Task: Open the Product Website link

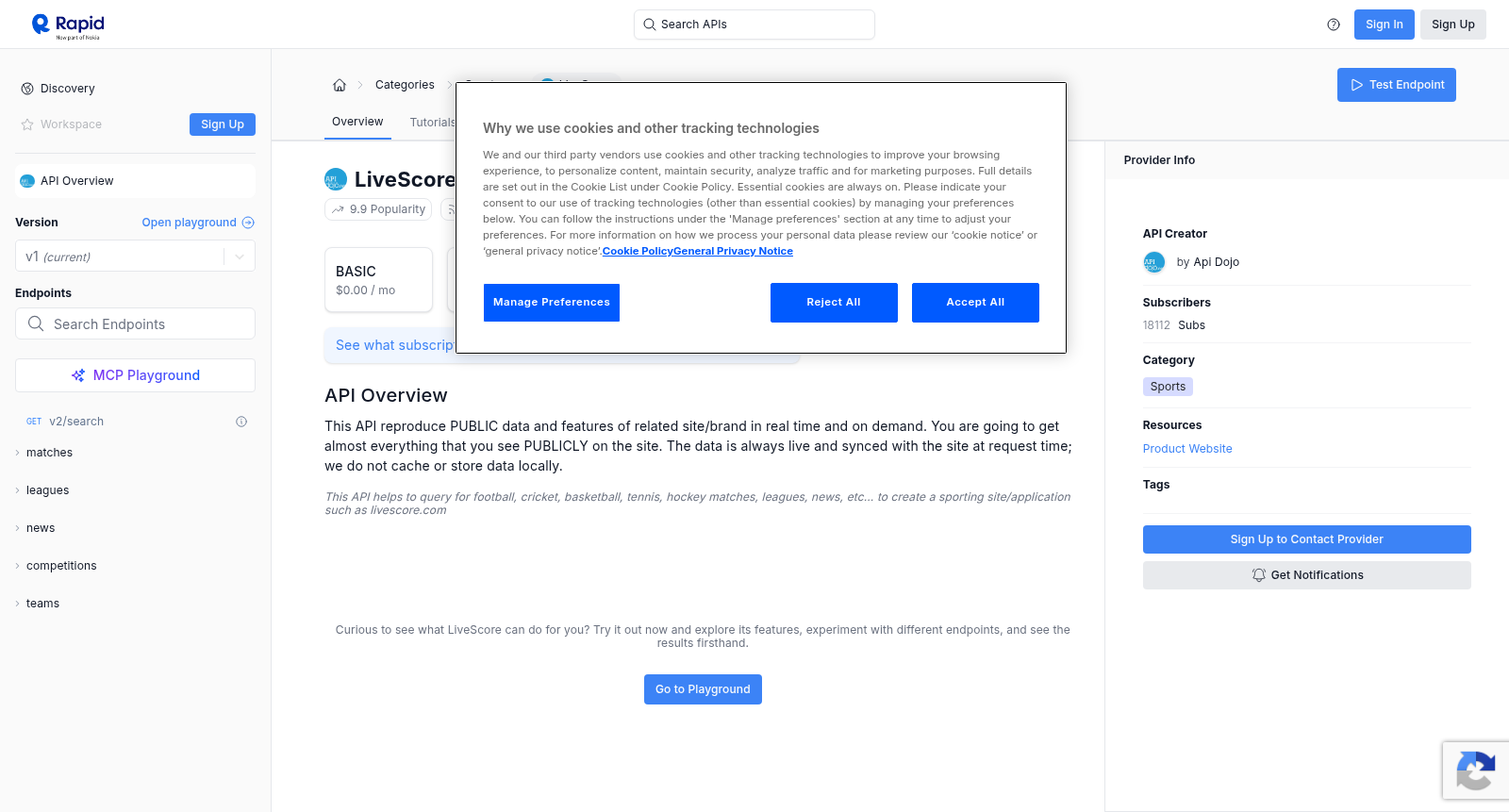Action: click(1187, 449)
